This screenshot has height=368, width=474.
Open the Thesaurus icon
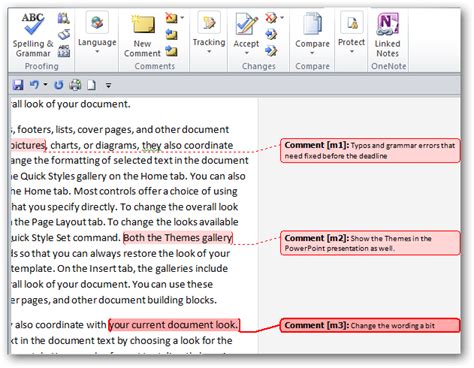click(x=64, y=35)
